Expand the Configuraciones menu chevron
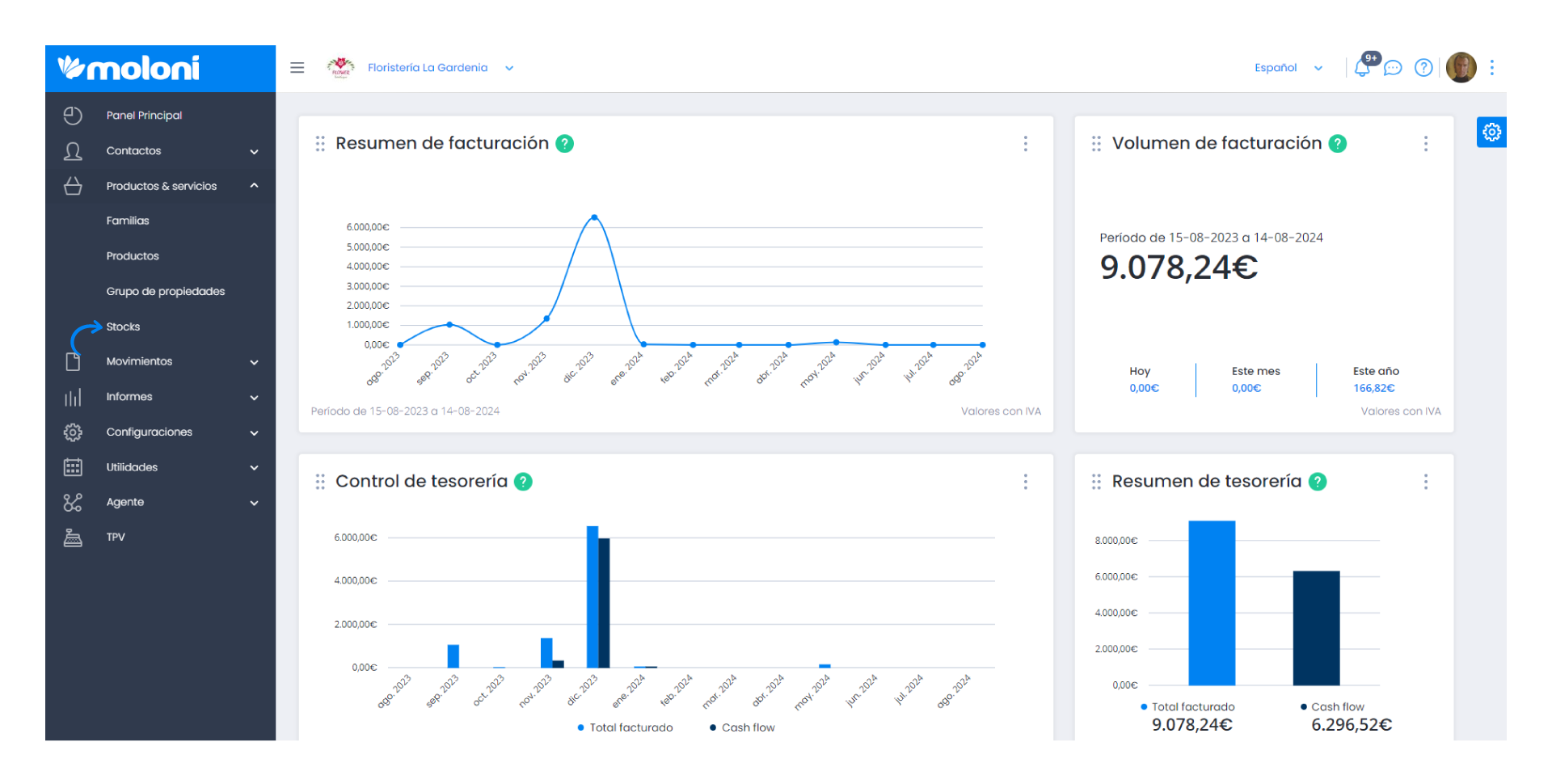 click(x=254, y=433)
